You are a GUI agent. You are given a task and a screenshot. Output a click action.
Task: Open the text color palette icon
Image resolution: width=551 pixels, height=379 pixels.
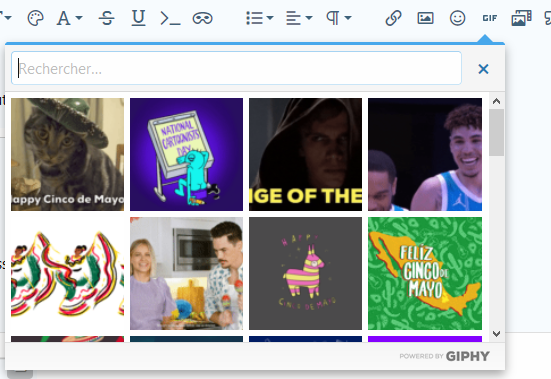[35, 18]
